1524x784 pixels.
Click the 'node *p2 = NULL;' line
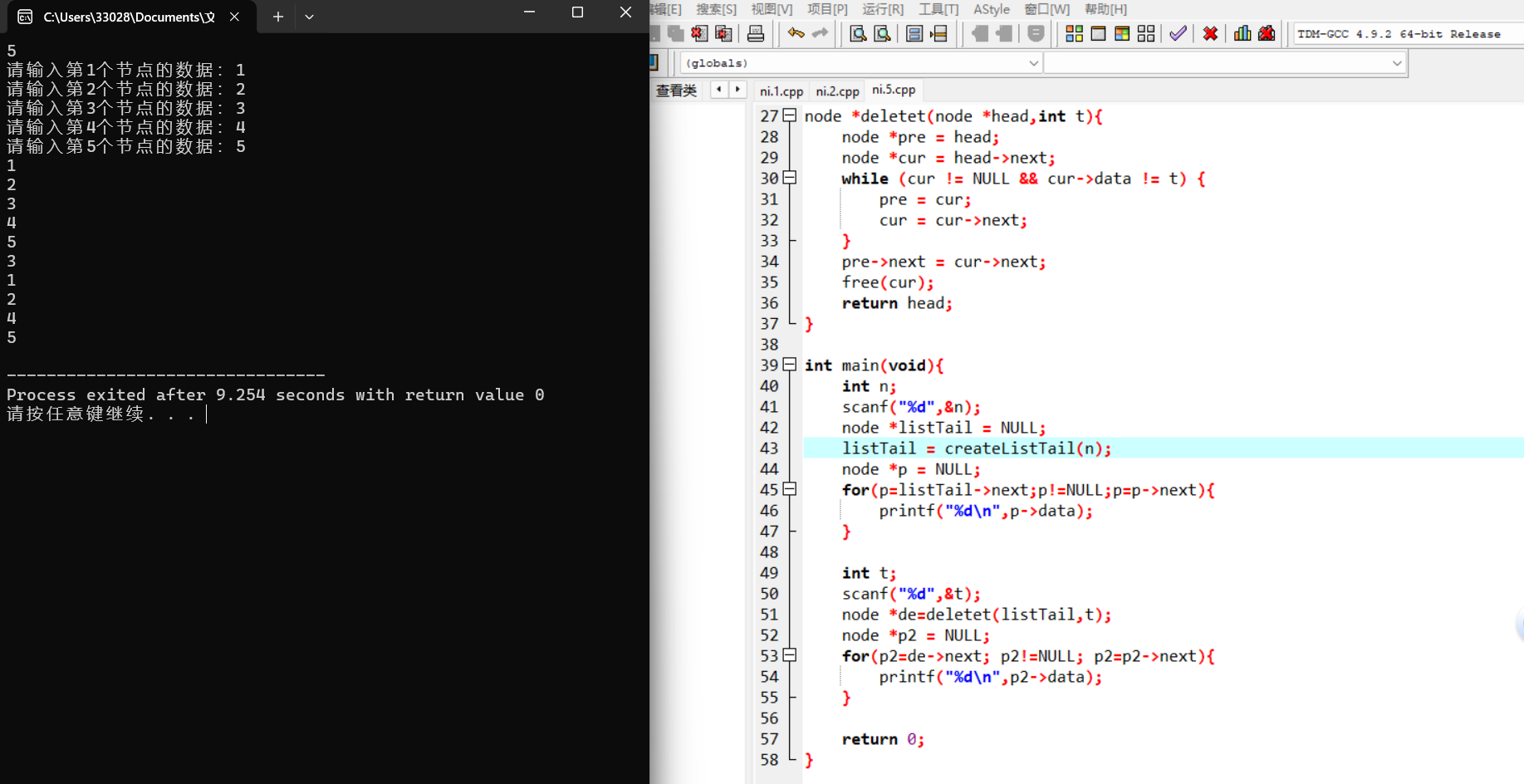pos(915,635)
